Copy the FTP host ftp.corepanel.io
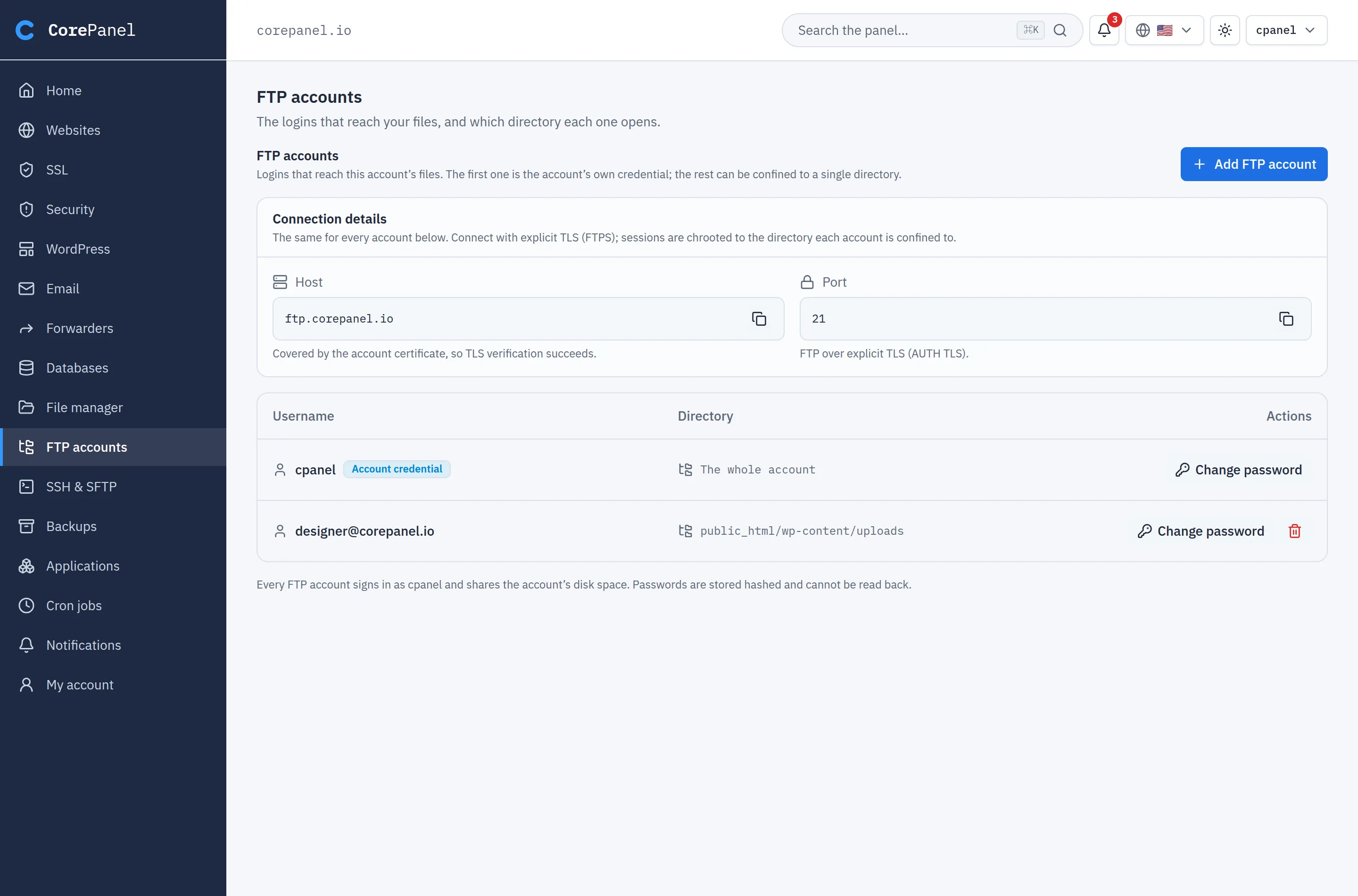The height and width of the screenshot is (896, 1358). pyautogui.click(x=759, y=319)
